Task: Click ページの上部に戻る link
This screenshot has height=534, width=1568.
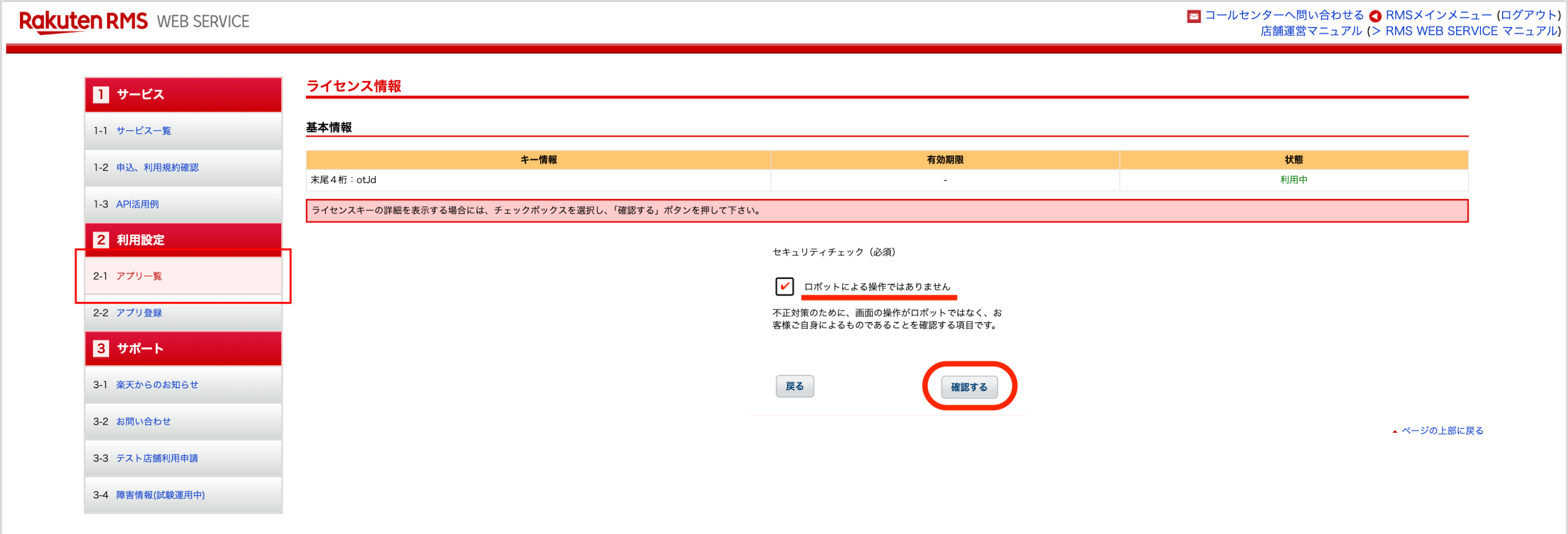Action: coord(1442,431)
